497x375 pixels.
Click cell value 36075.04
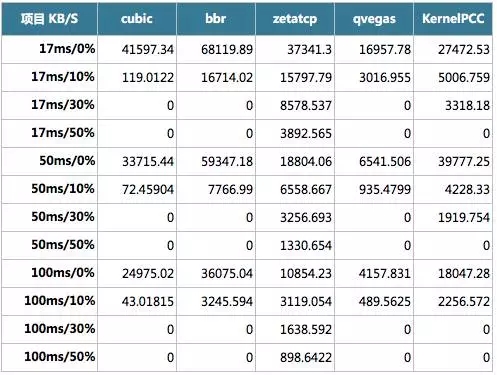click(227, 274)
